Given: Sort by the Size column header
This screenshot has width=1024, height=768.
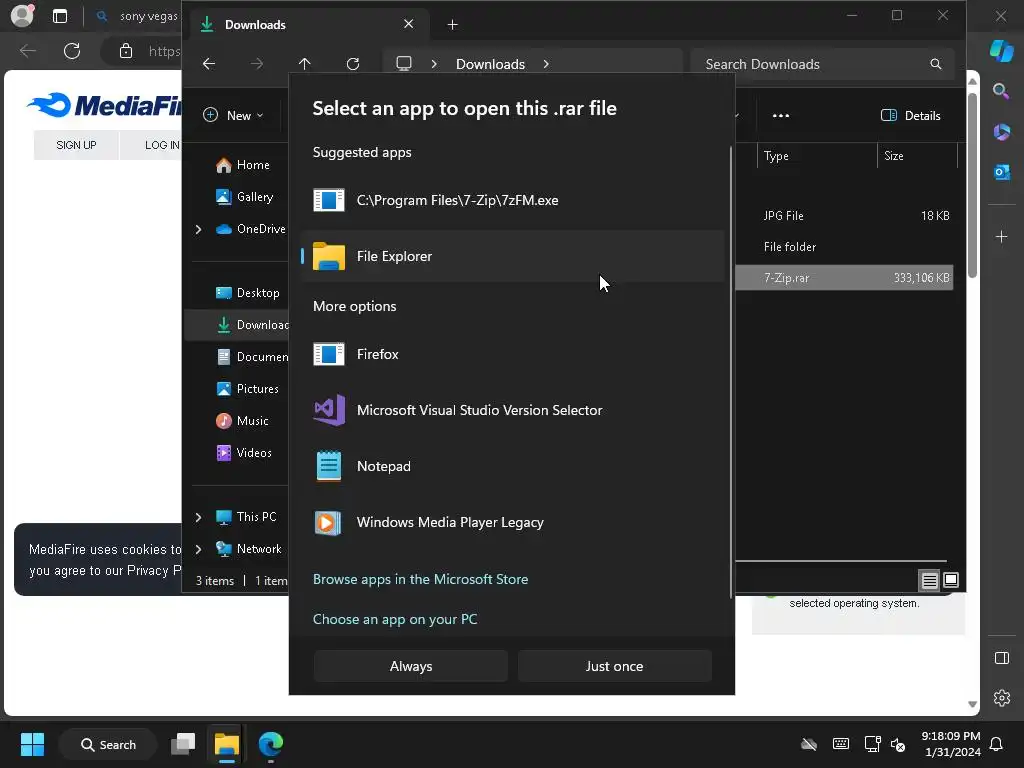Looking at the screenshot, I should click(917, 156).
